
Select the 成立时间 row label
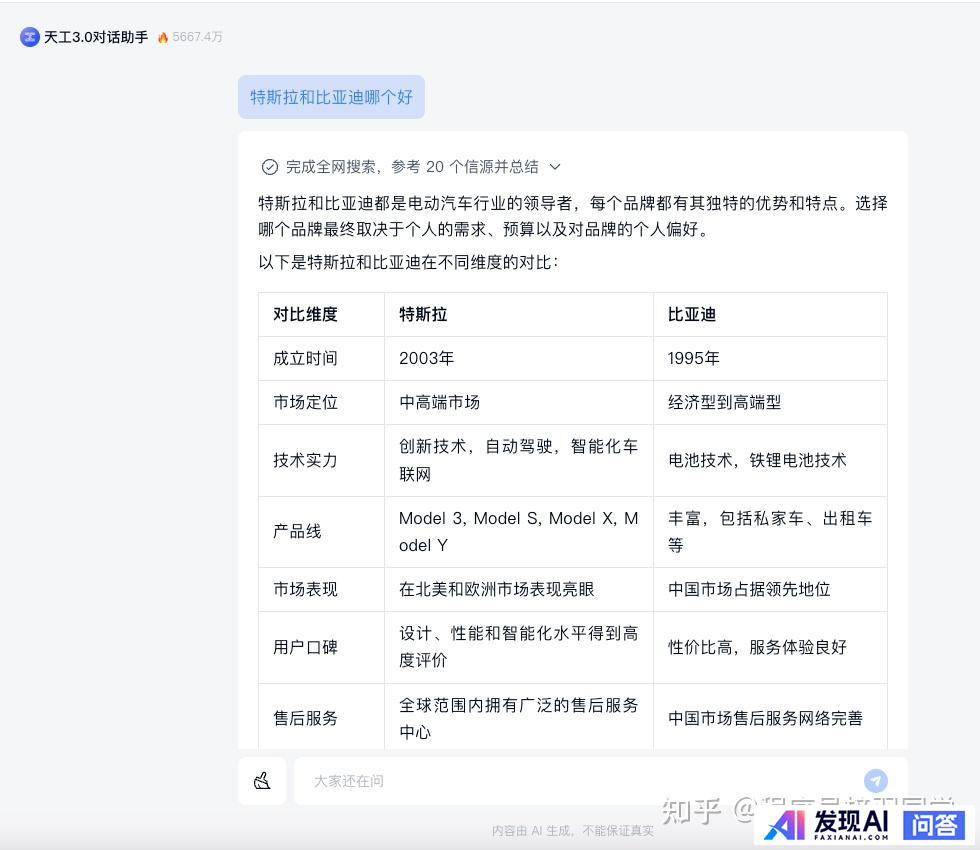pos(306,358)
